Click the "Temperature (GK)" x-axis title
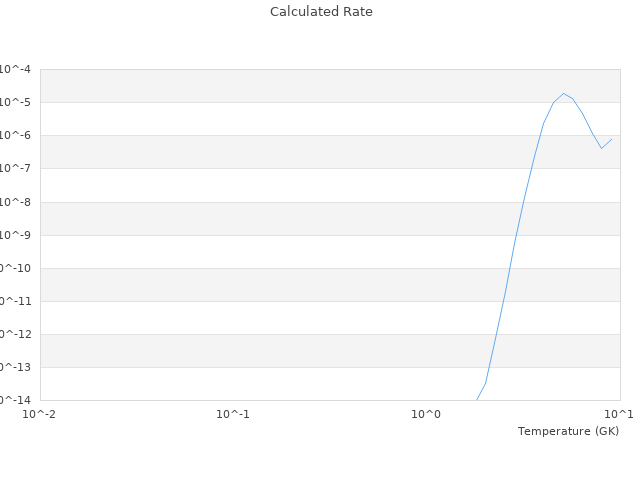The height and width of the screenshot is (480, 640). pyautogui.click(x=568, y=431)
